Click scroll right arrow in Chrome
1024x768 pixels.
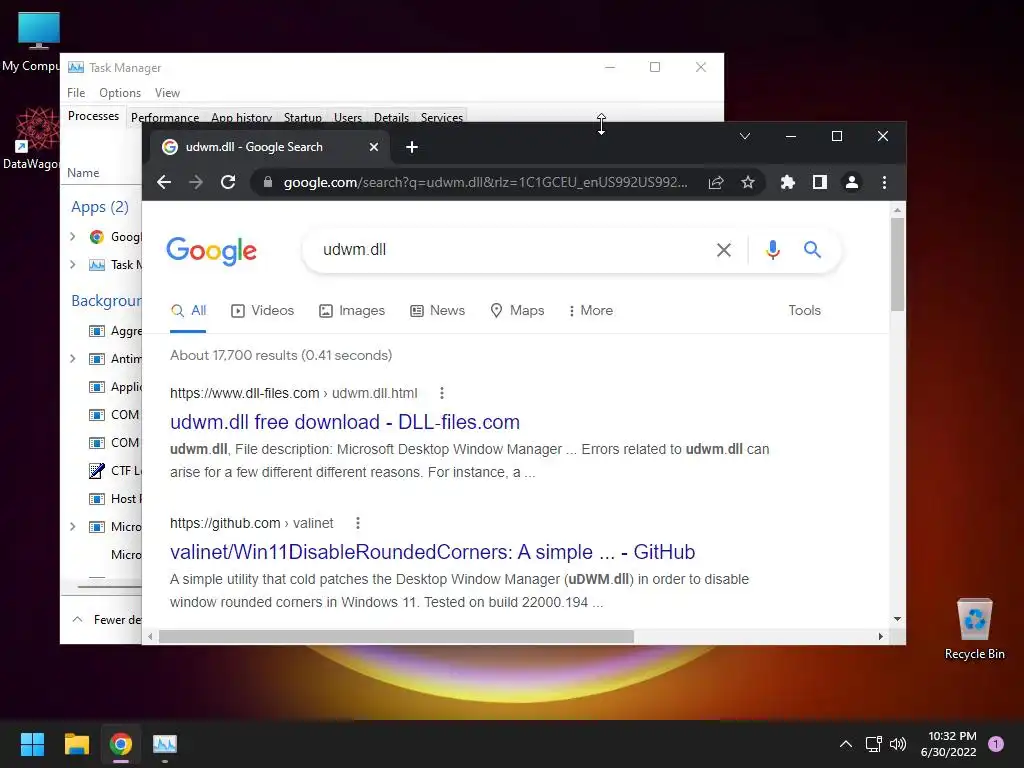880,636
